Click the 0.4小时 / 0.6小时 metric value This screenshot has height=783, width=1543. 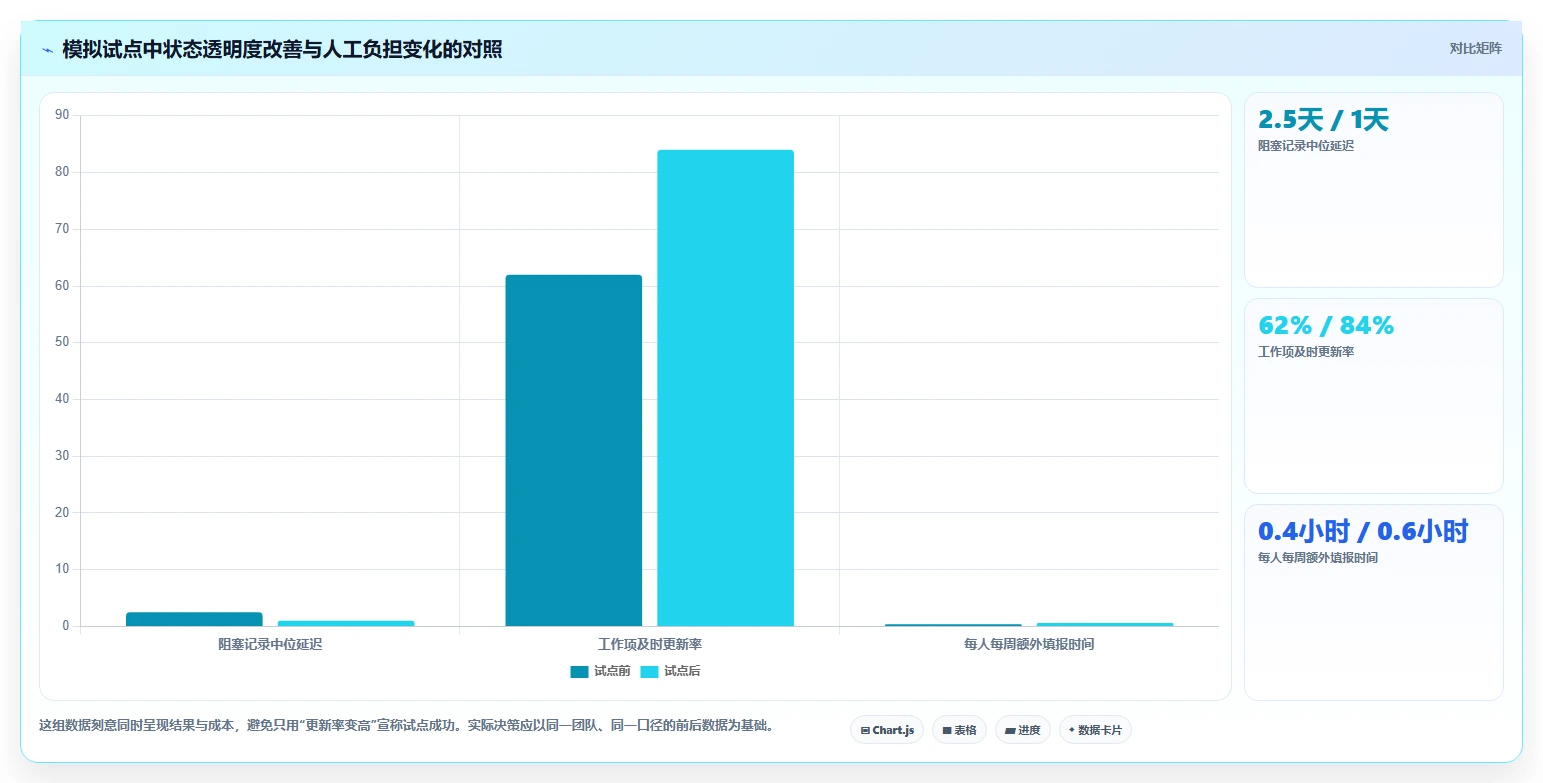1363,531
